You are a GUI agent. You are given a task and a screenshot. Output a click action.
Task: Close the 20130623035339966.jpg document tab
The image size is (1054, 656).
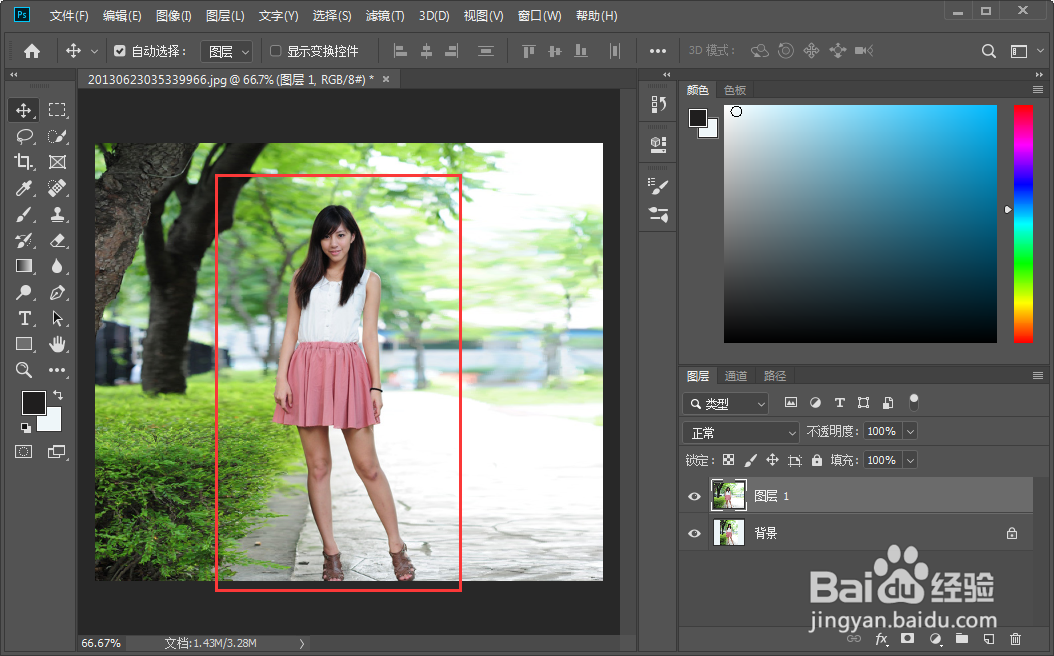pos(386,79)
